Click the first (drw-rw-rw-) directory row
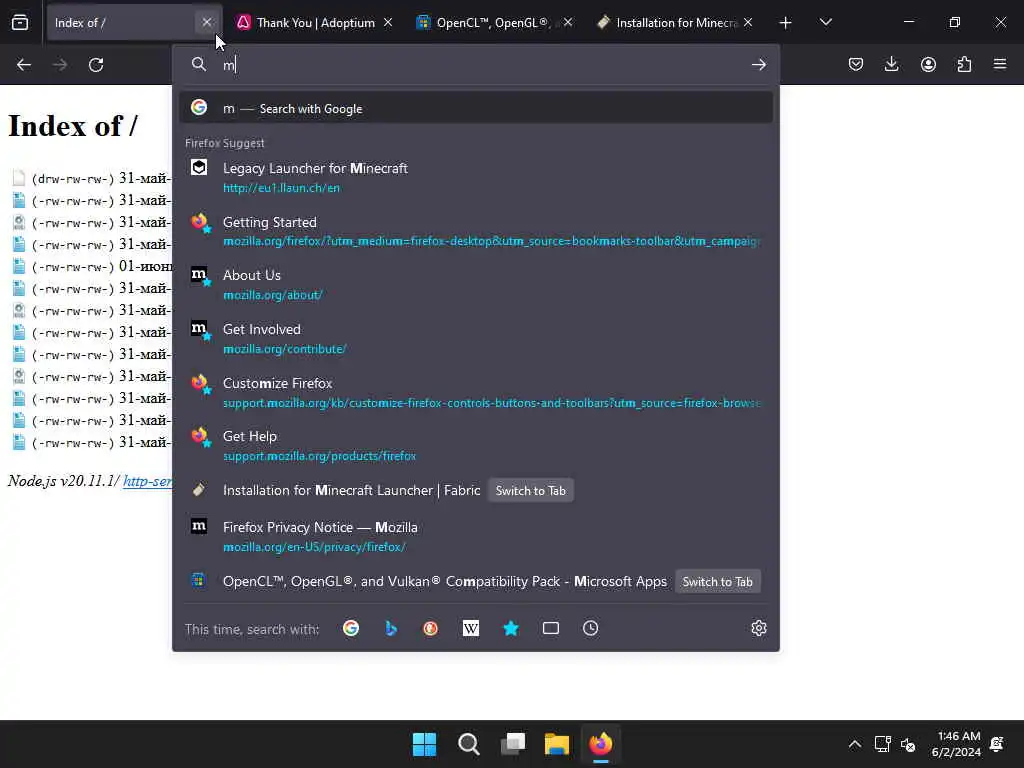This screenshot has width=1024, height=768. [x=91, y=178]
